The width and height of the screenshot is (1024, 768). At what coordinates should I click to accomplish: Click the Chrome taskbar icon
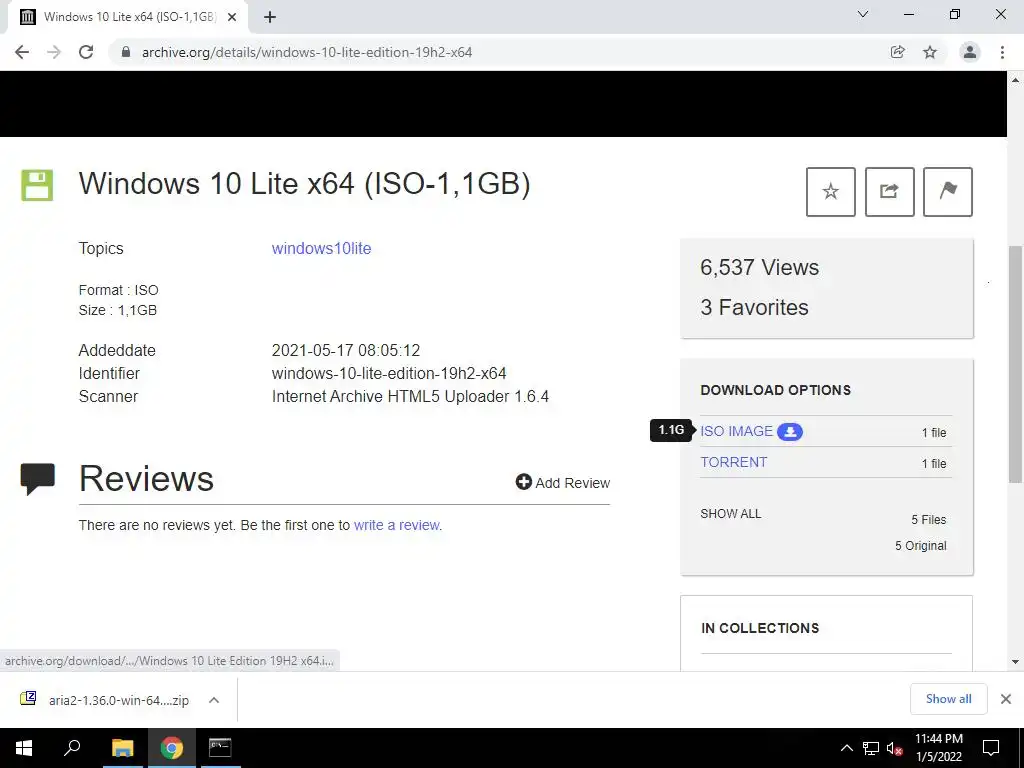172,748
